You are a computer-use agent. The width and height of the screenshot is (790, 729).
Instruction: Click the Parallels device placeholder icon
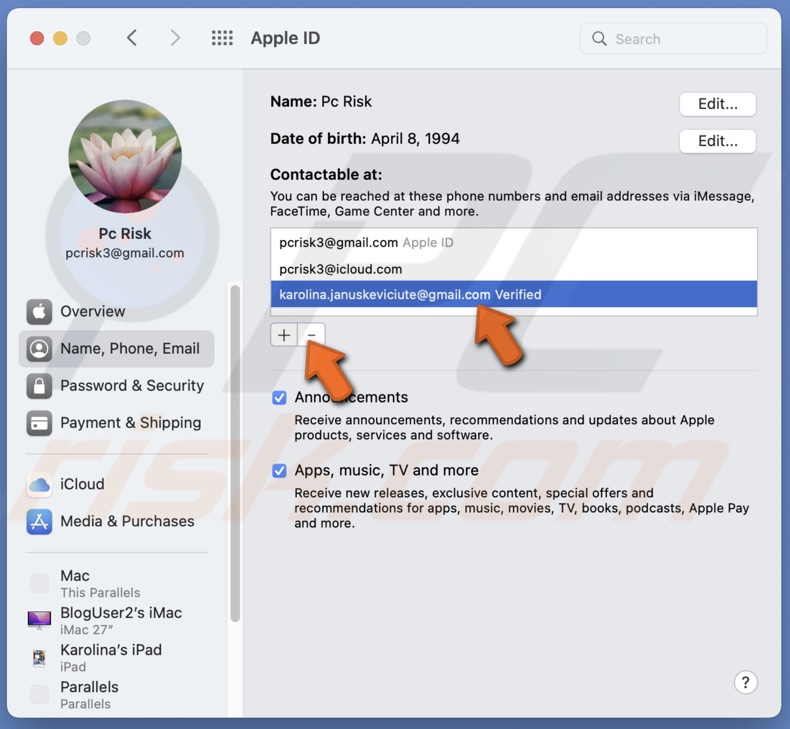tap(39, 694)
